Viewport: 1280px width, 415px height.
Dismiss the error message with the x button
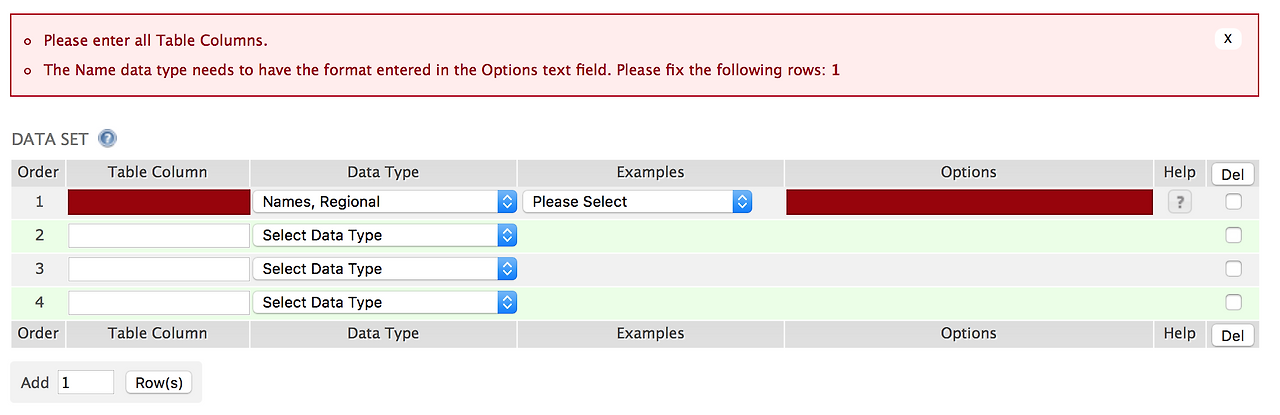1227,39
